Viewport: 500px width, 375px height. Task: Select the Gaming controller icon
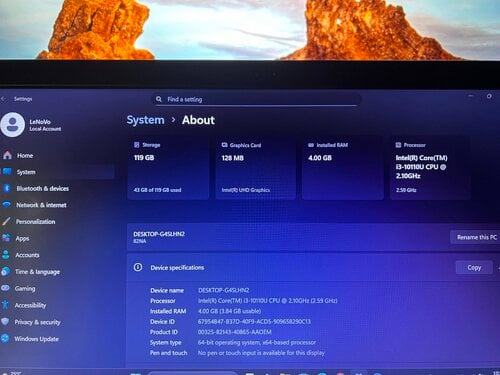click(x=5, y=288)
